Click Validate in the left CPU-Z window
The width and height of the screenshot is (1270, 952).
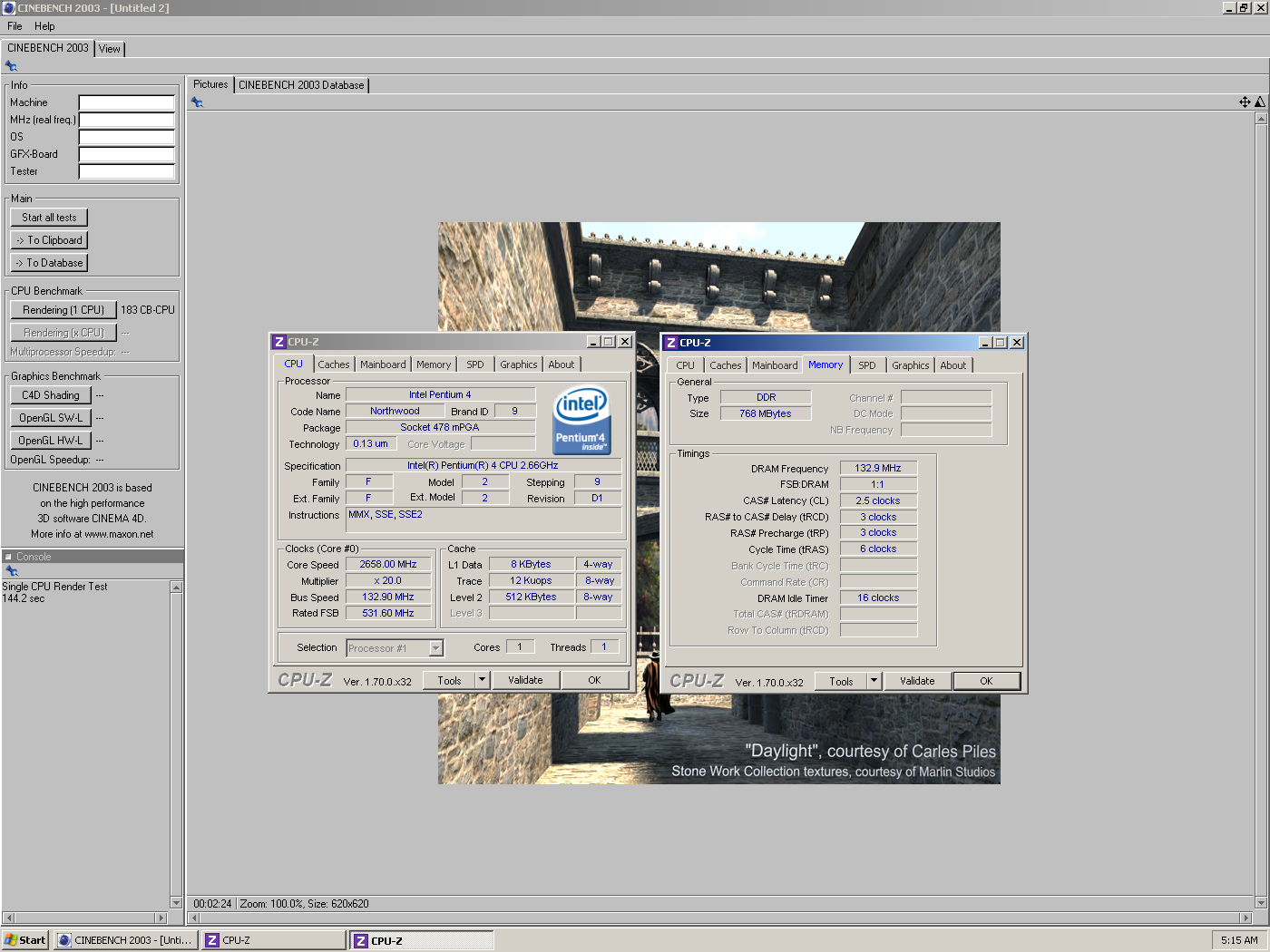(x=525, y=680)
